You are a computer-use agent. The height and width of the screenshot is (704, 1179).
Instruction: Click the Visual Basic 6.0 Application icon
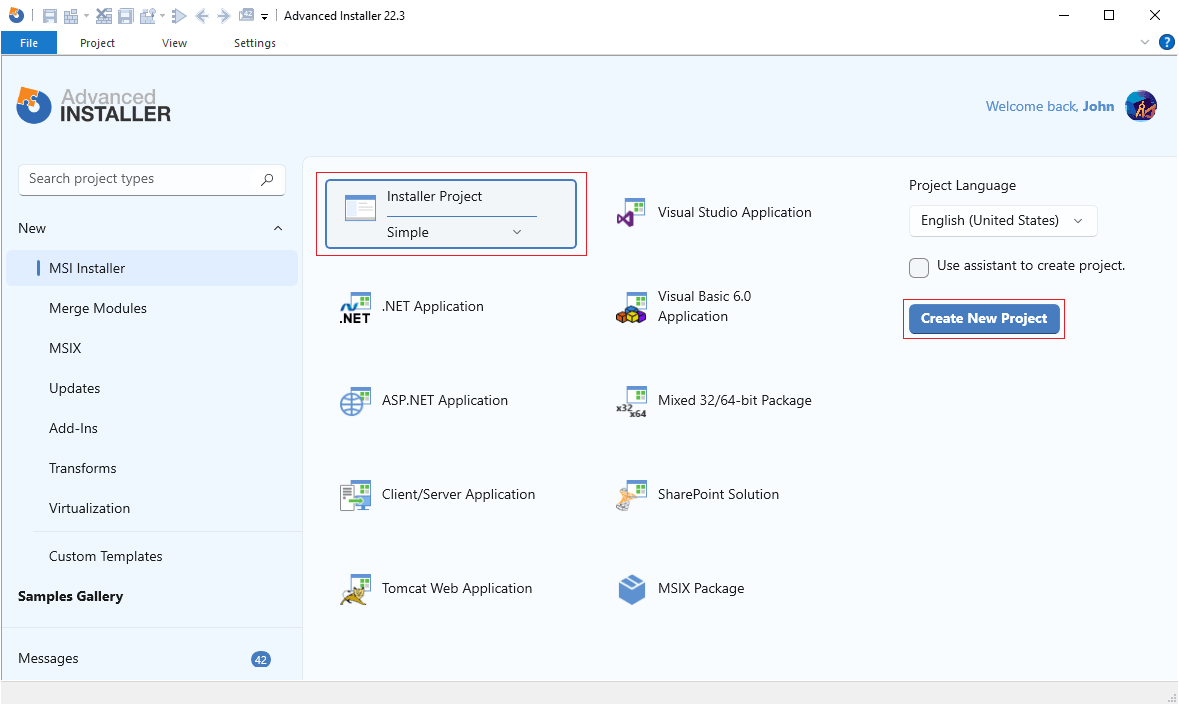(x=631, y=308)
